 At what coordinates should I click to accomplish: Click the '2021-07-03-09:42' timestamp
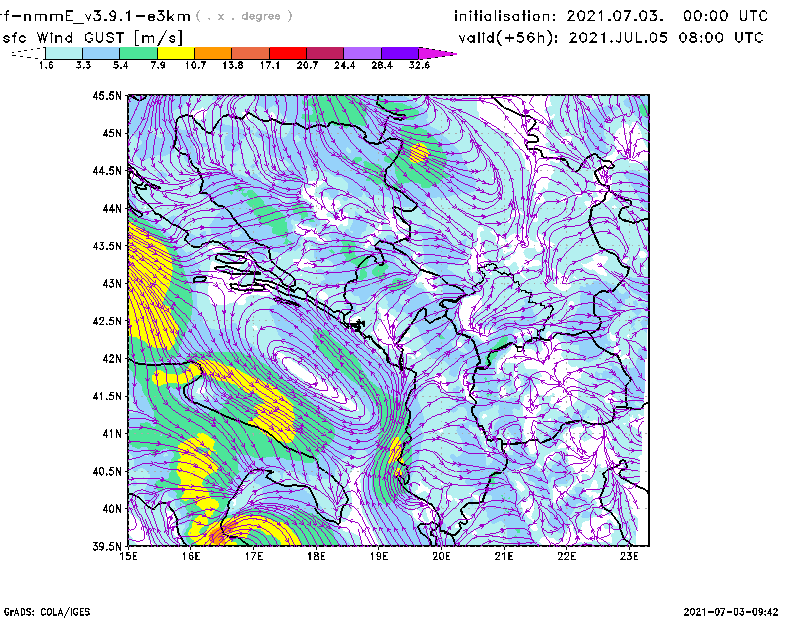pyautogui.click(x=731, y=611)
